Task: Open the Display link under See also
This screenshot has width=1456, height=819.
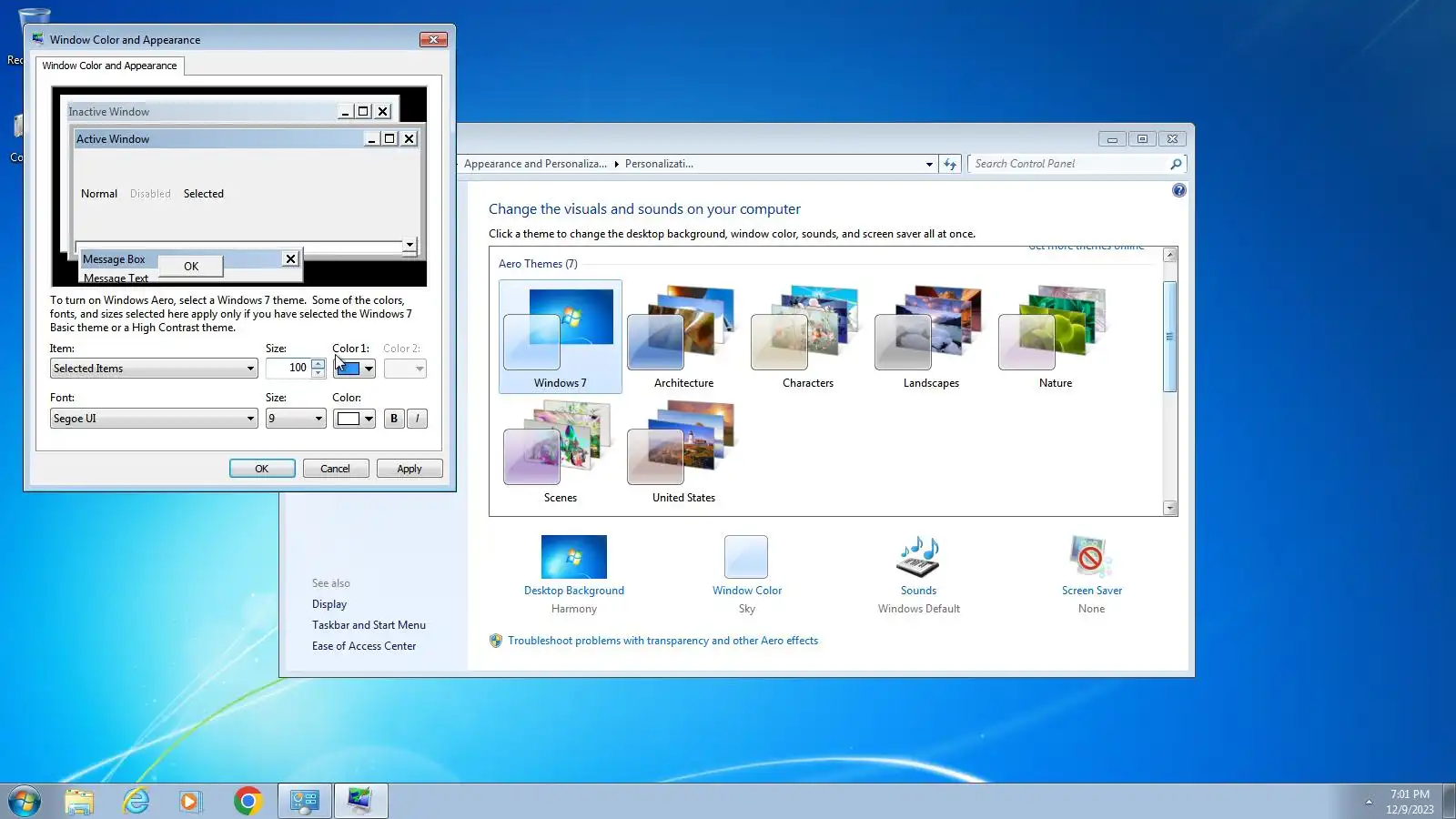Action: tap(329, 604)
